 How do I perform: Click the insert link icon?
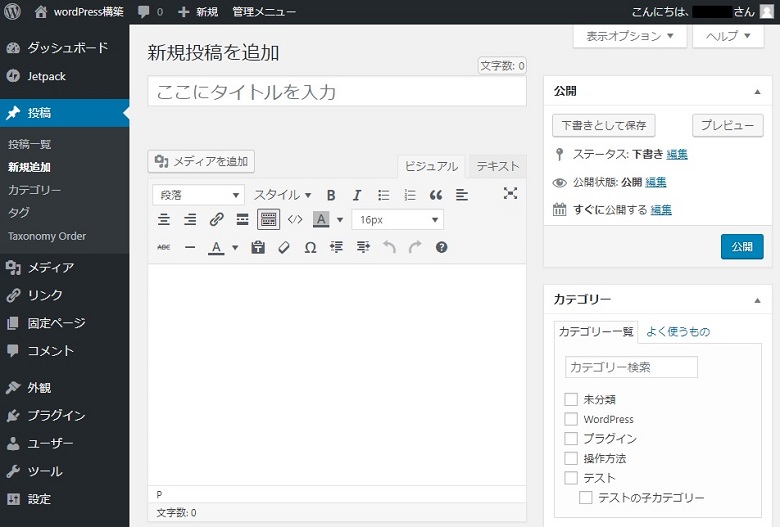216,220
